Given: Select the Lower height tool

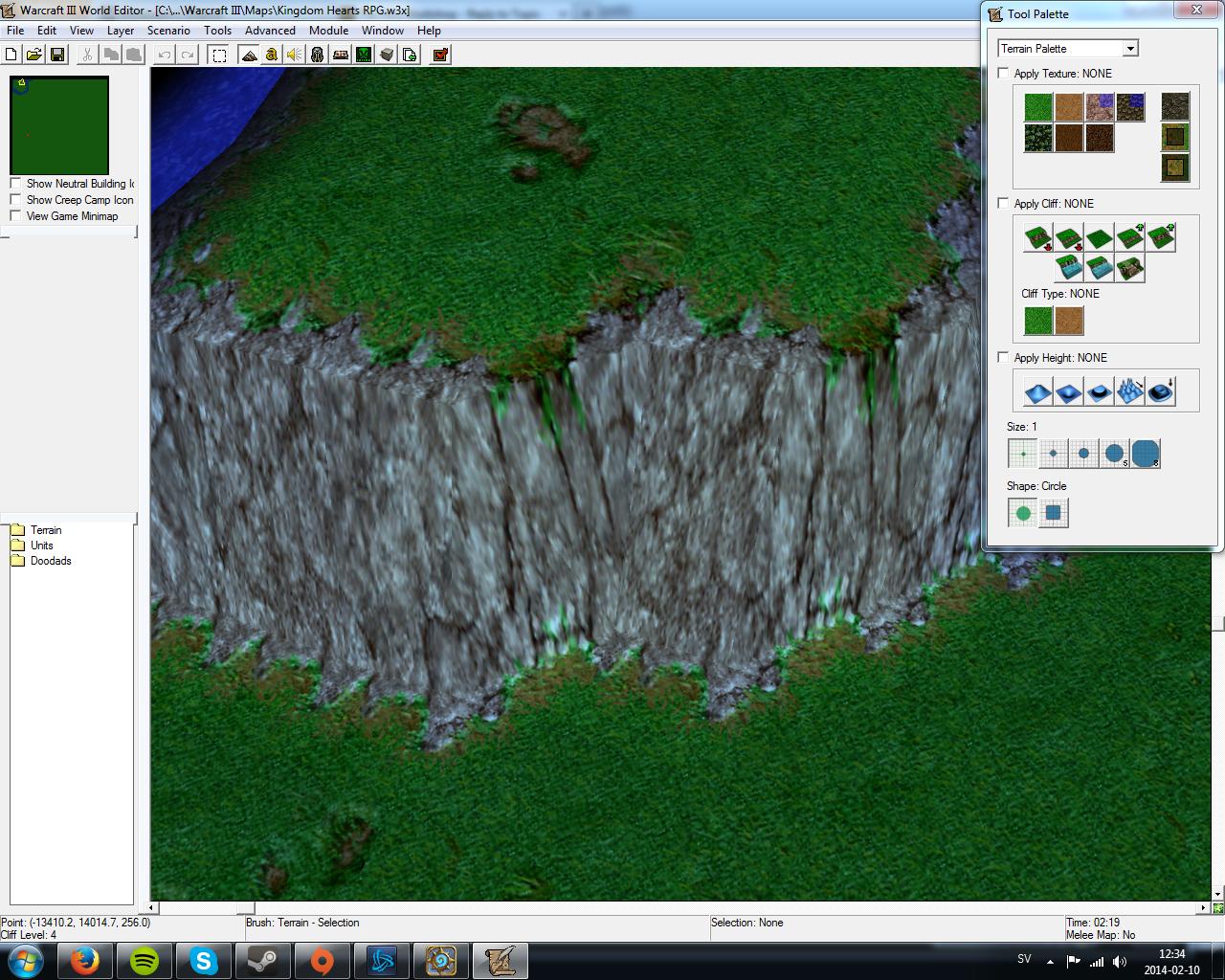Looking at the screenshot, I should [x=1069, y=390].
